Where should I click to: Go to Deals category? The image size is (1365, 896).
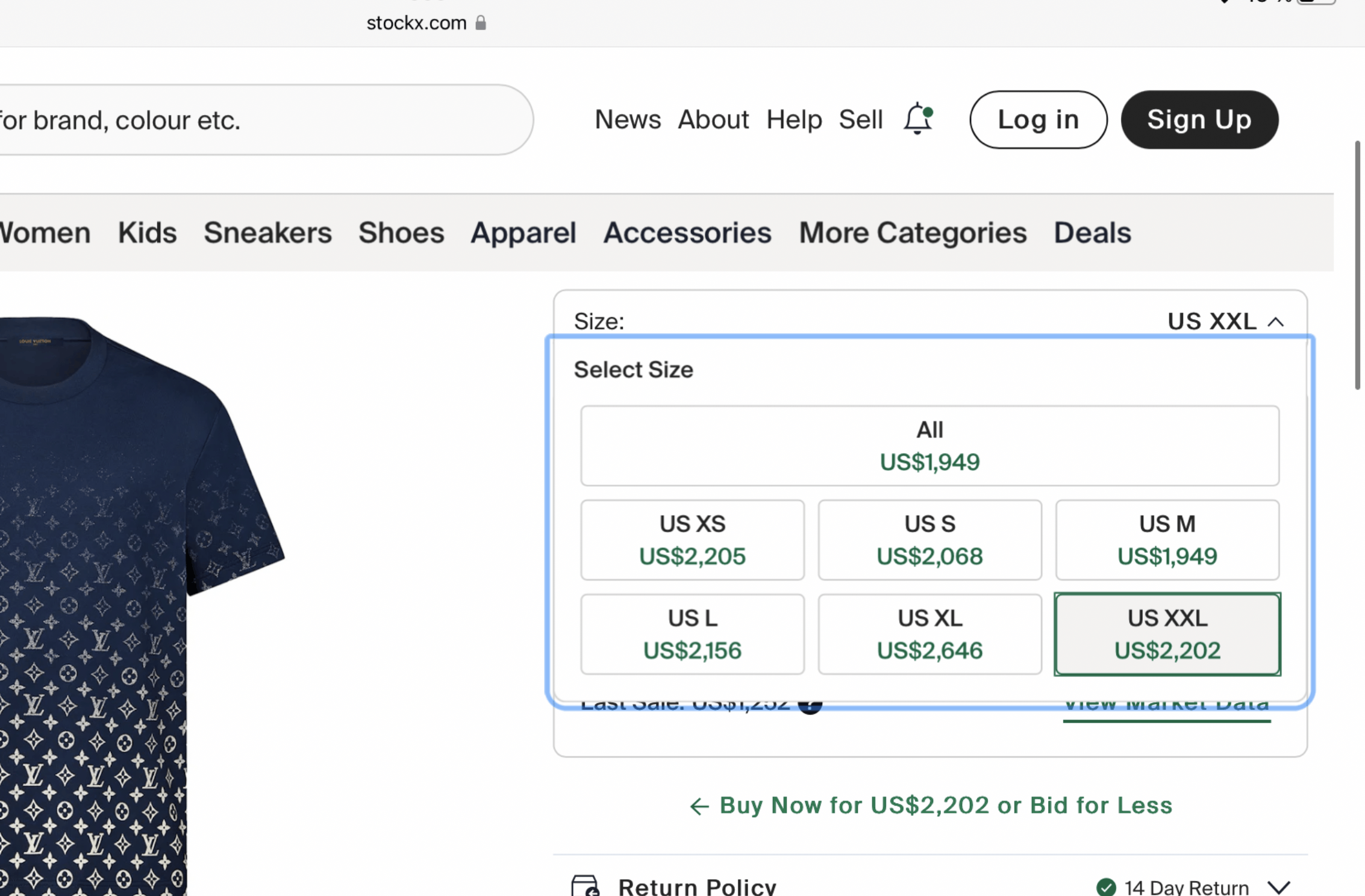pos(1092,232)
